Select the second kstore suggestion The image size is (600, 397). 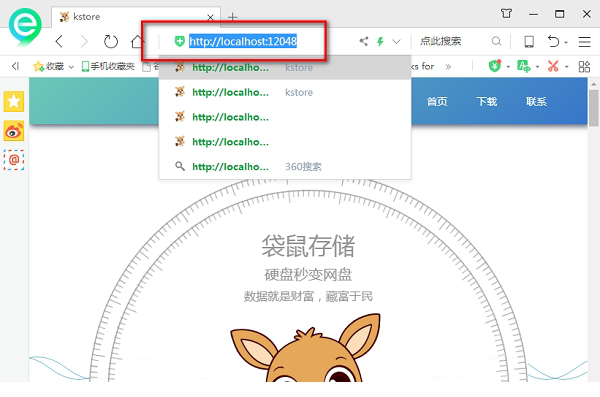[285, 92]
